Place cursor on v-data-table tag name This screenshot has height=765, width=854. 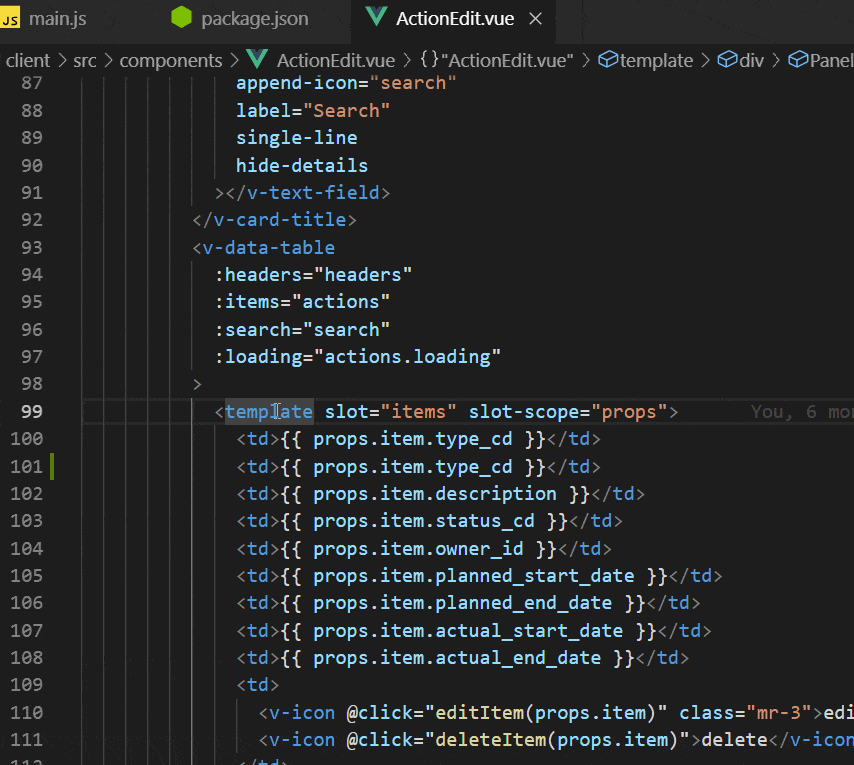[x=269, y=248]
